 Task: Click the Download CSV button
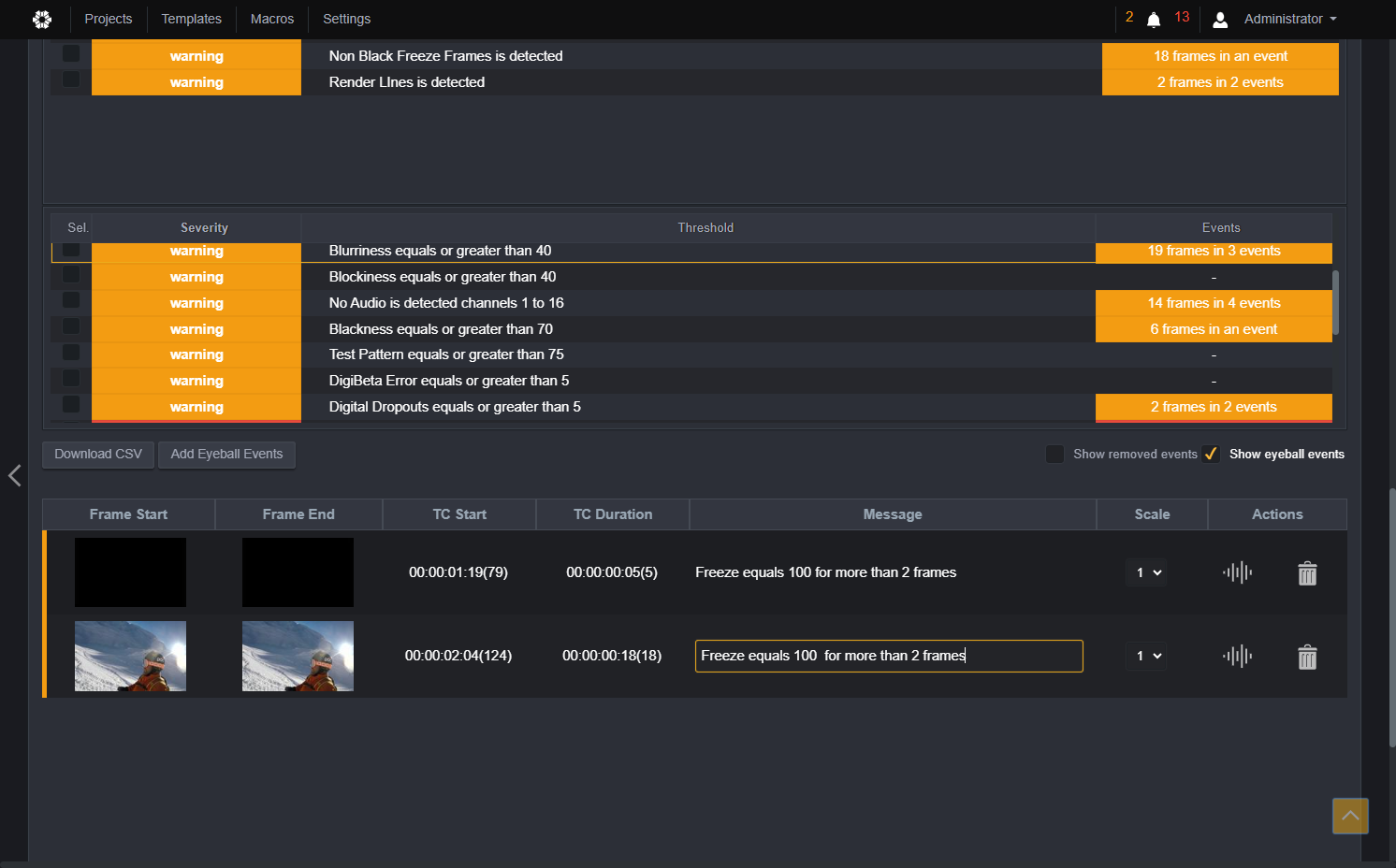98,455
